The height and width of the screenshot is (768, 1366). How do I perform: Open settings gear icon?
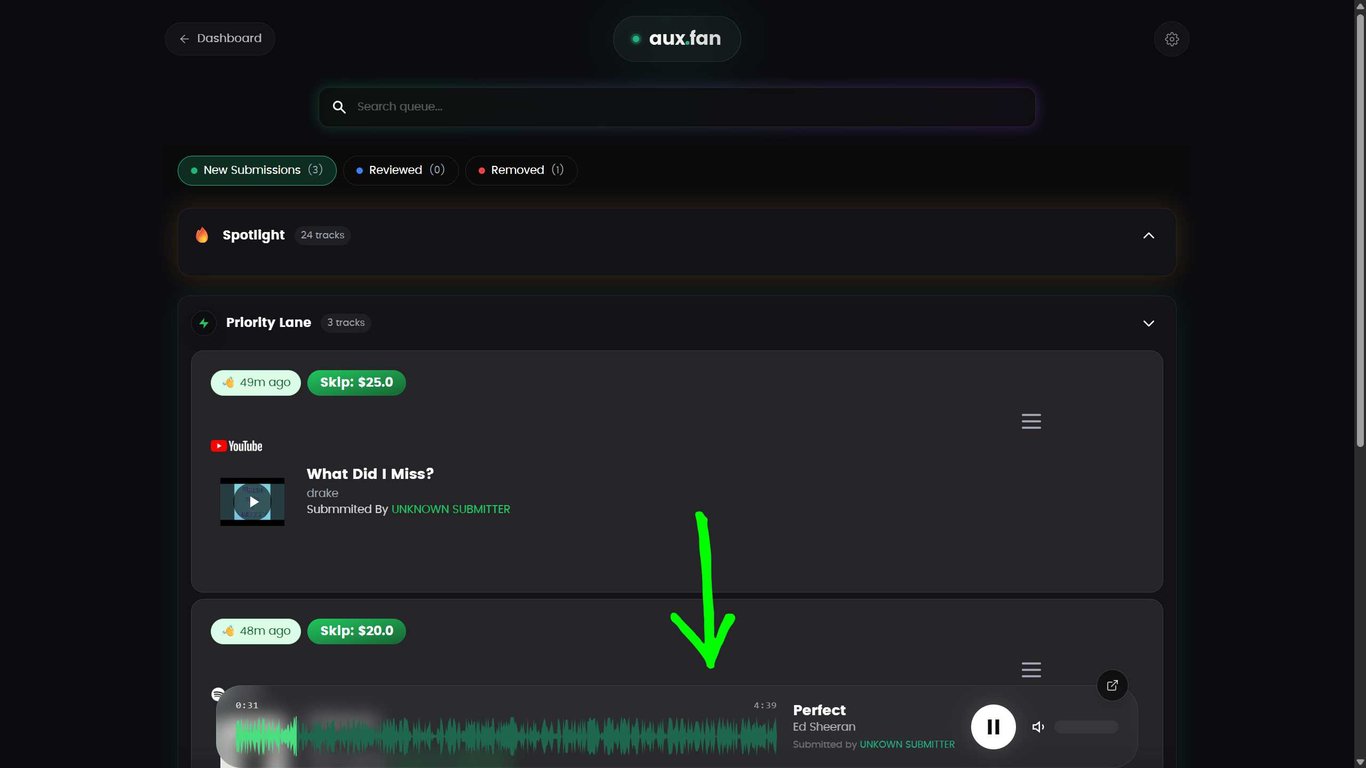coord(1172,39)
